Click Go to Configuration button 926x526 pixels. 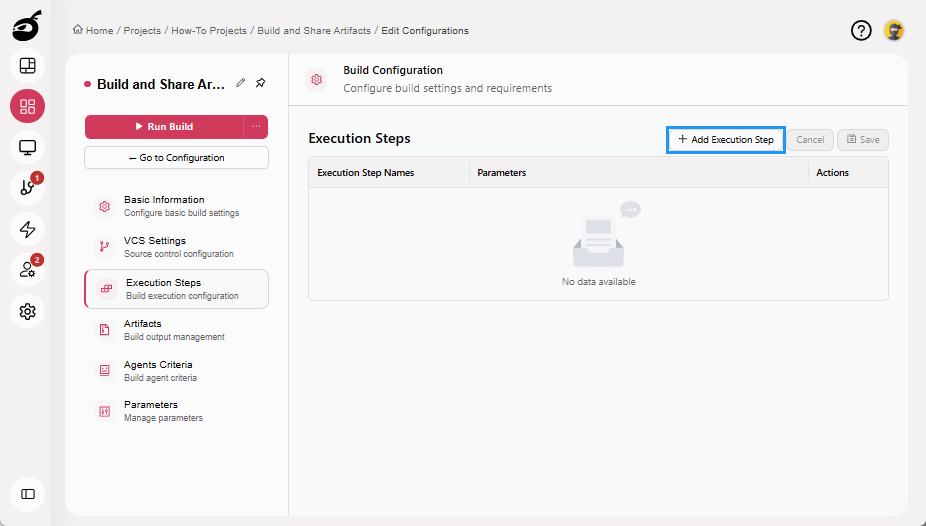(x=176, y=158)
